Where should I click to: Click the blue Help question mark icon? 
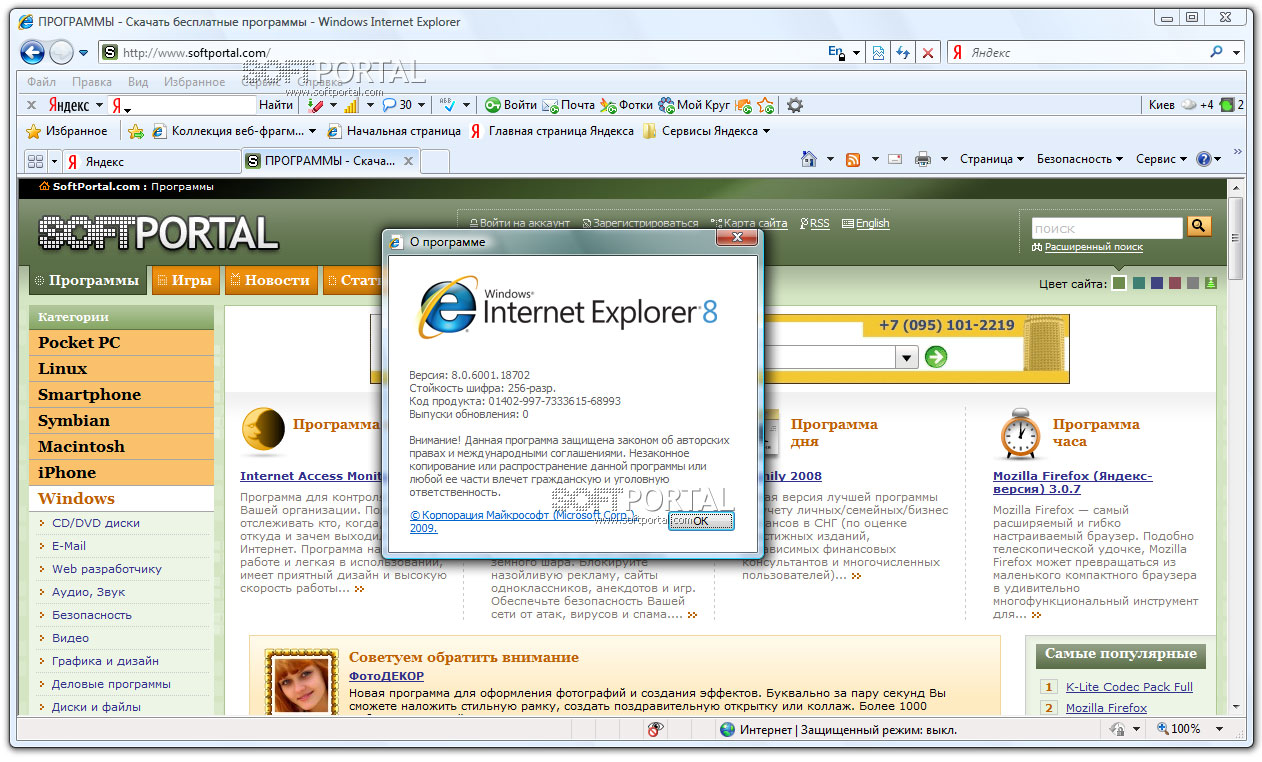[1203, 159]
